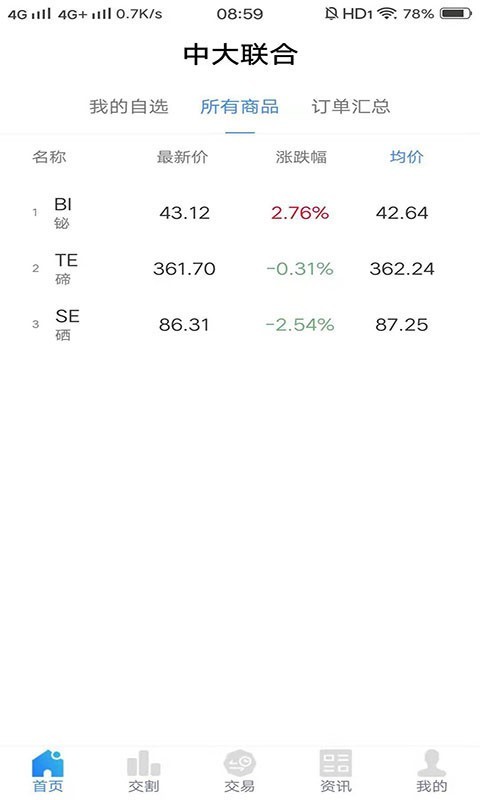Open the BI 铋 commodity row
Screen dimensions: 480x800
pyautogui.click(x=240, y=213)
